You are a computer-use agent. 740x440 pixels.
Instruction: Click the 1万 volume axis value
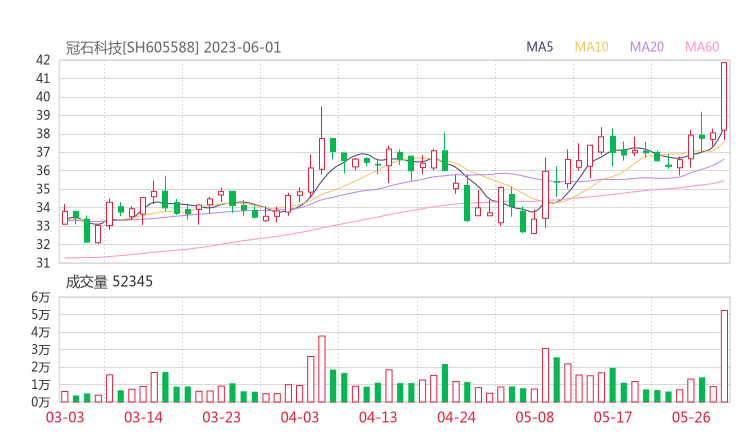coord(41,385)
